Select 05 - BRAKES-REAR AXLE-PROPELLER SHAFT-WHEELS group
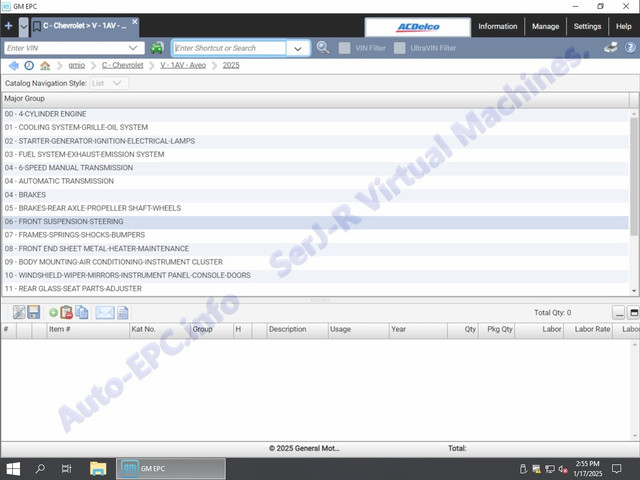The width and height of the screenshot is (640, 480). [x=315, y=208]
